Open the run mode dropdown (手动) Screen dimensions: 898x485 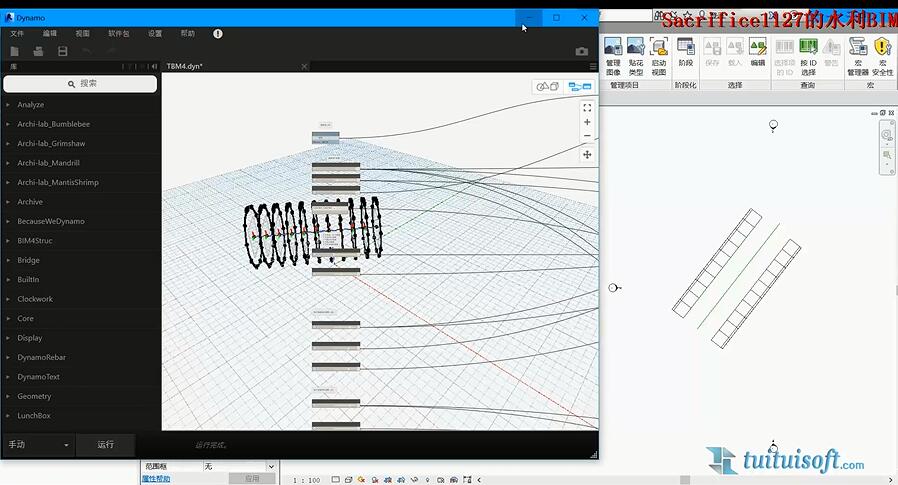point(39,445)
